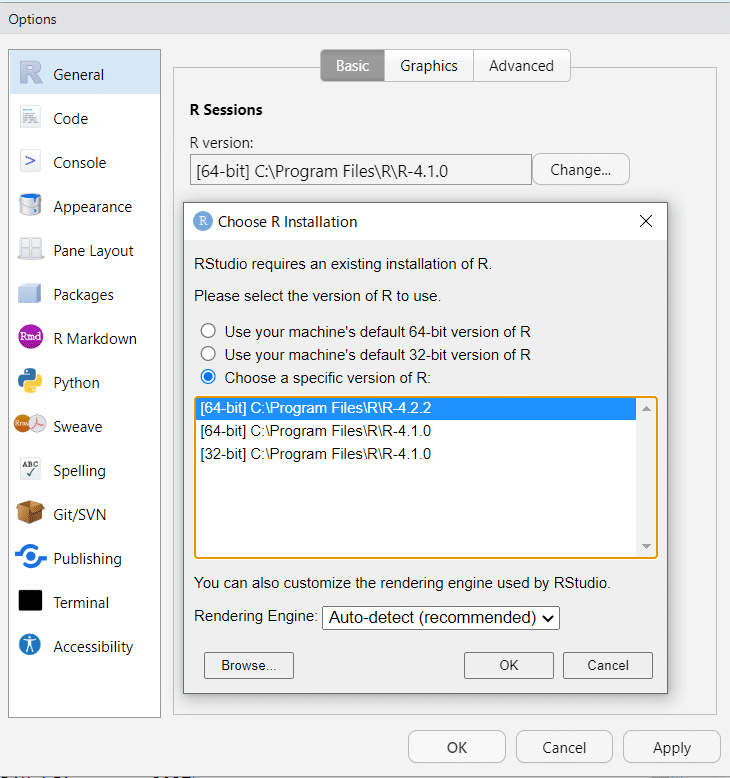Open the Code settings icon
Screen dimensions: 730x778
point(30,118)
